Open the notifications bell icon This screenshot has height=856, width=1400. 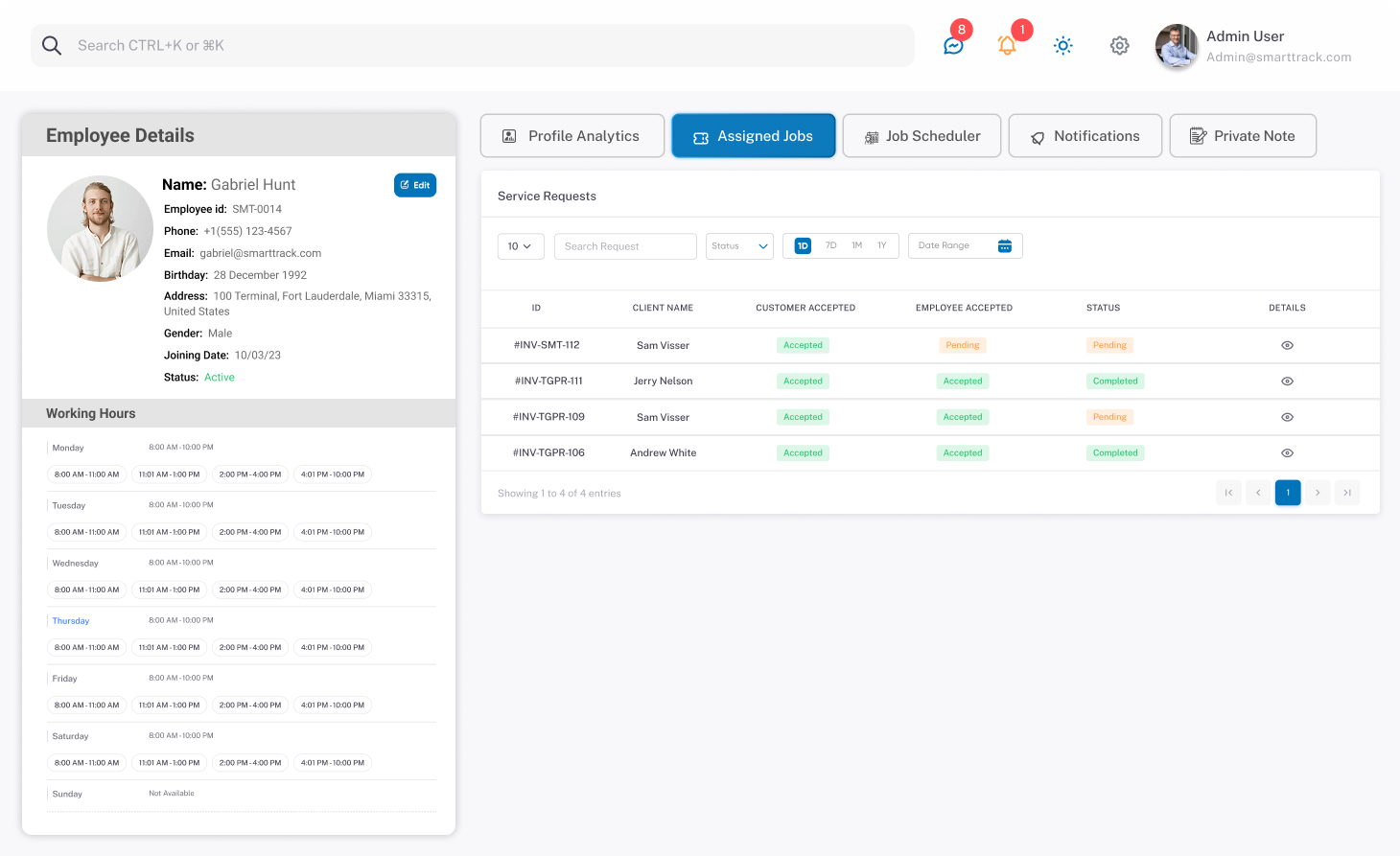coord(1007,45)
